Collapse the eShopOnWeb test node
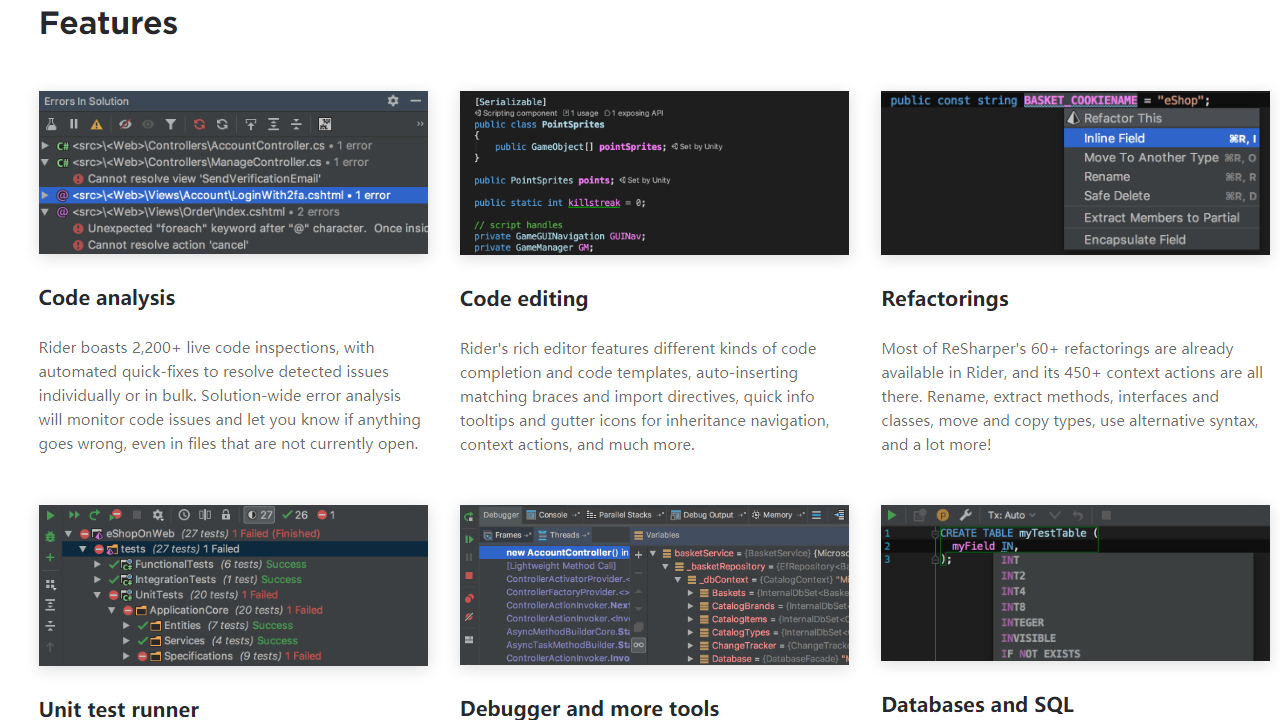 (68, 534)
